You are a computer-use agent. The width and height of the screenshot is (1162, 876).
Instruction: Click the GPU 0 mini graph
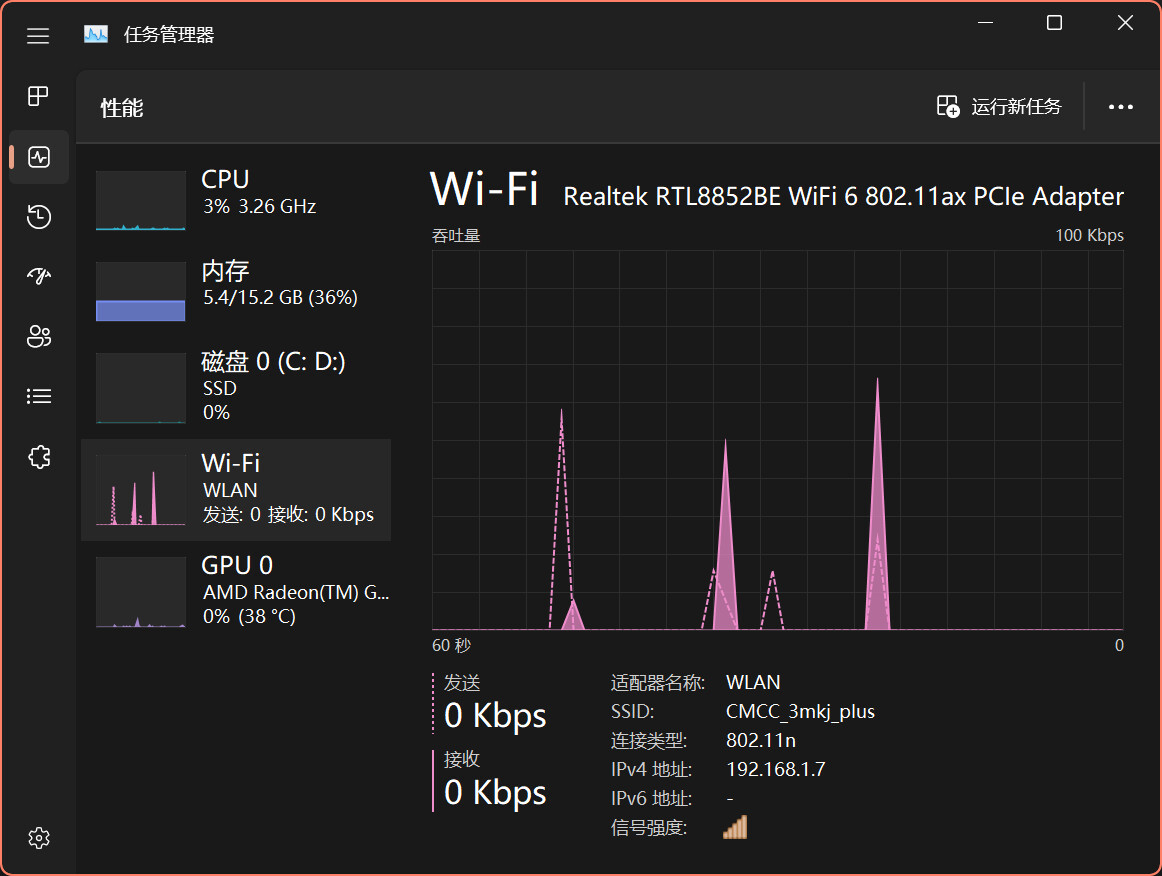pos(141,592)
